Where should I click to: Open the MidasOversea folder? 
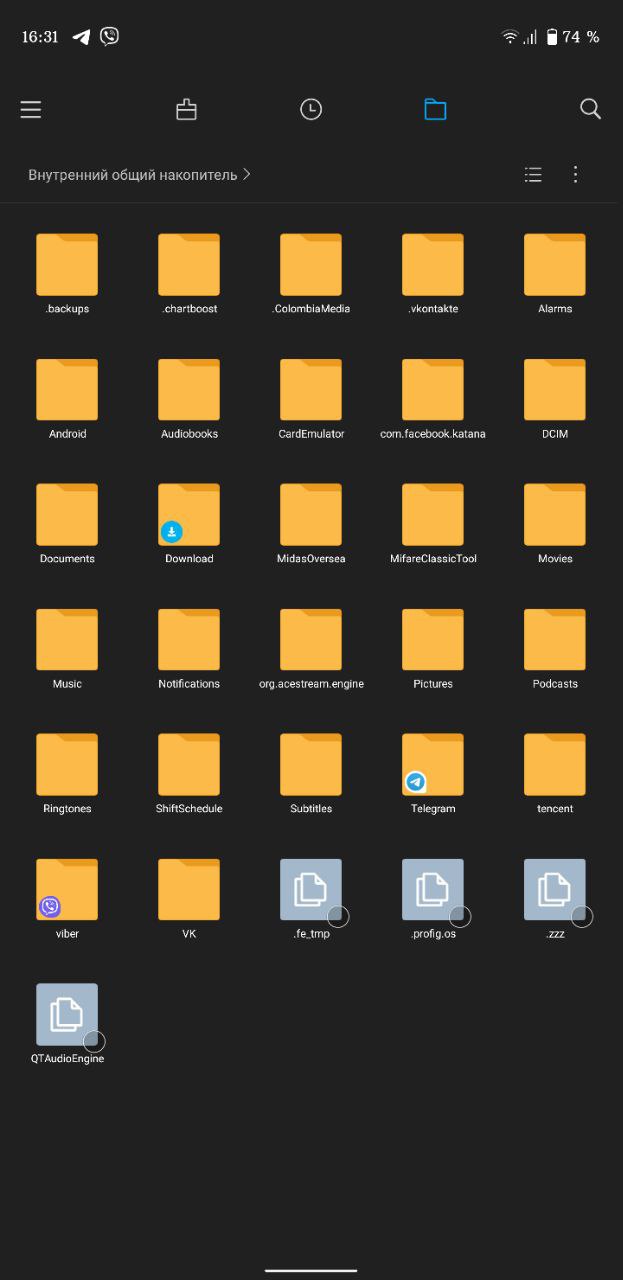pos(311,515)
